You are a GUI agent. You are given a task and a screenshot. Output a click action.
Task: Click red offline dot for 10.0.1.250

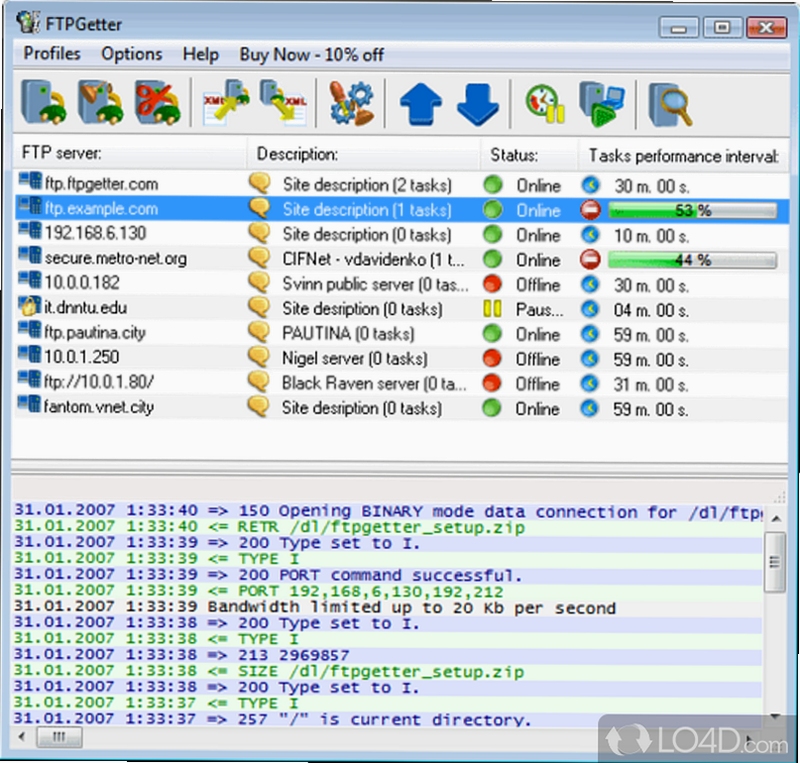coord(492,358)
